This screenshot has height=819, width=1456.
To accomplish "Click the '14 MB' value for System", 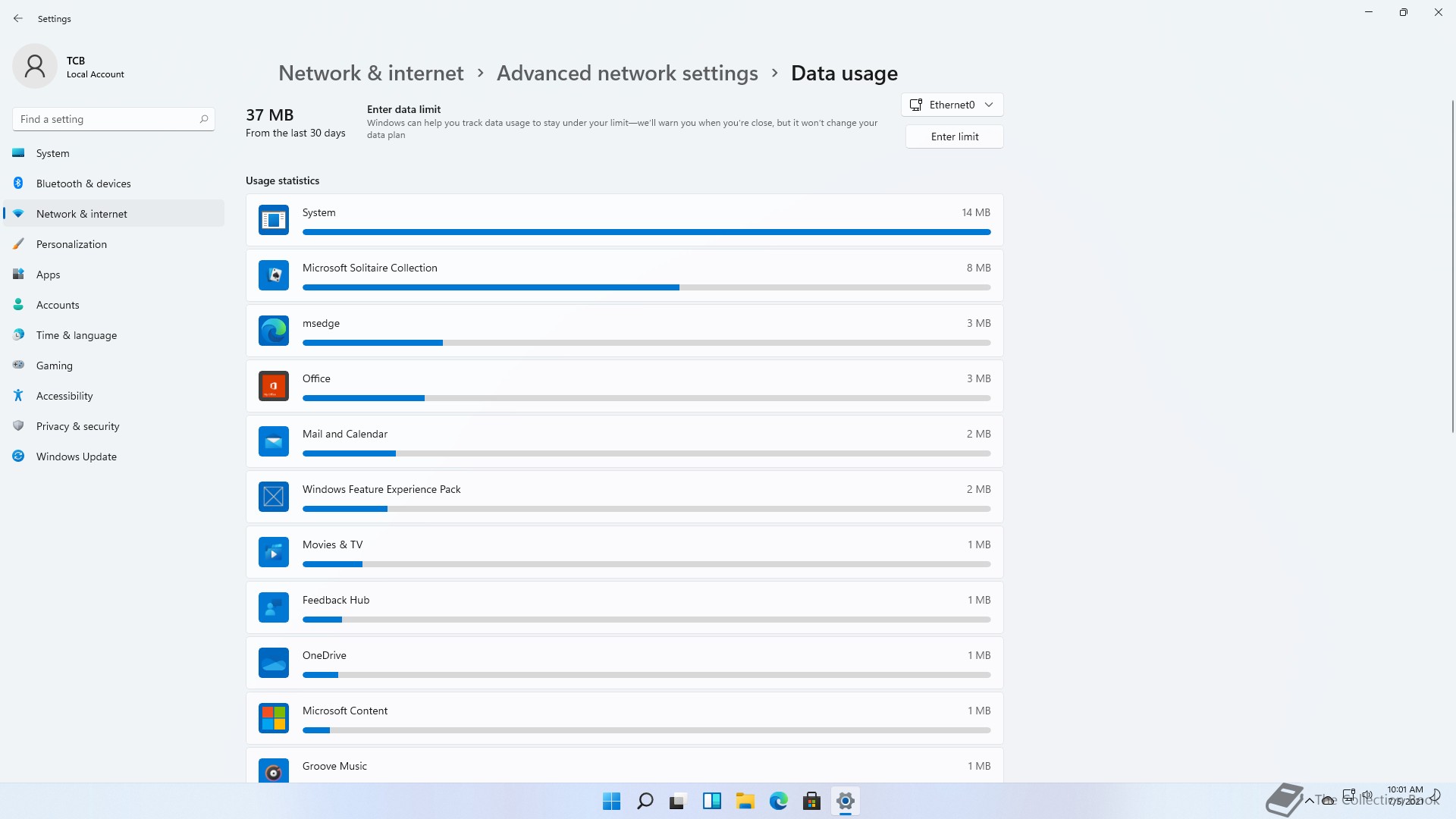I will pyautogui.click(x=976, y=212).
